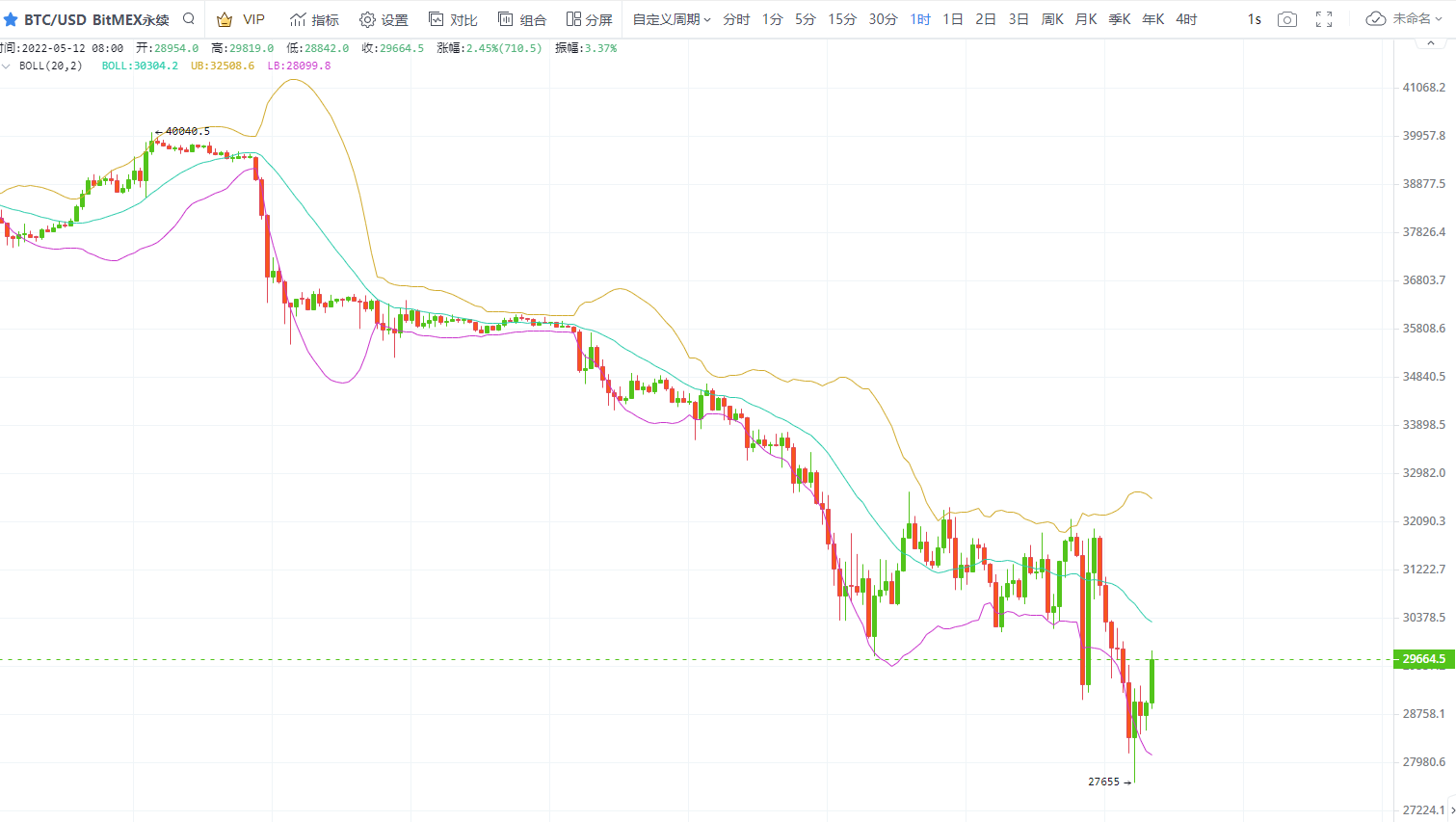Image resolution: width=1456 pixels, height=822 pixels.
Task: Select the 15分 timeframe
Action: (842, 19)
